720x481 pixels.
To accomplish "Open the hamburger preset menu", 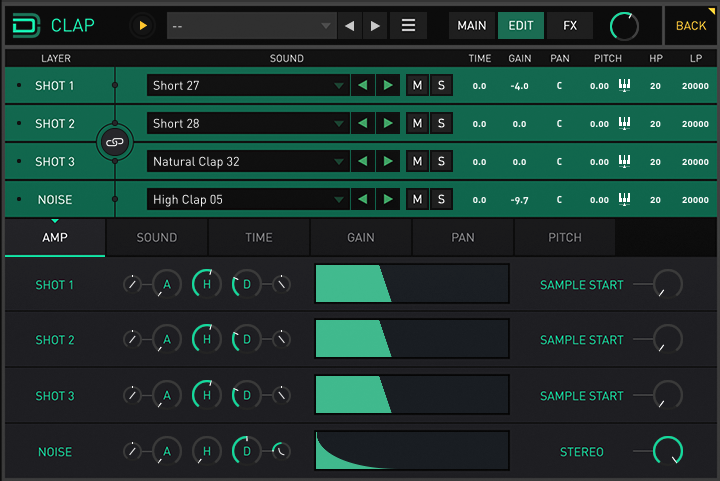I will pos(408,25).
